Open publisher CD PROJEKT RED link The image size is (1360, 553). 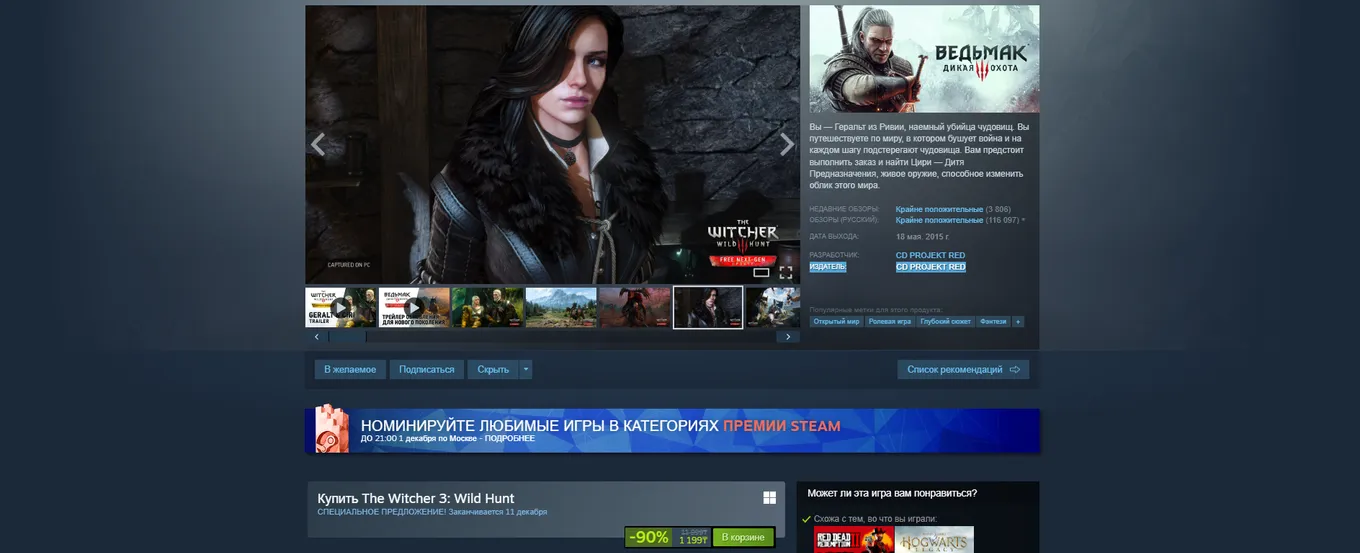click(931, 267)
